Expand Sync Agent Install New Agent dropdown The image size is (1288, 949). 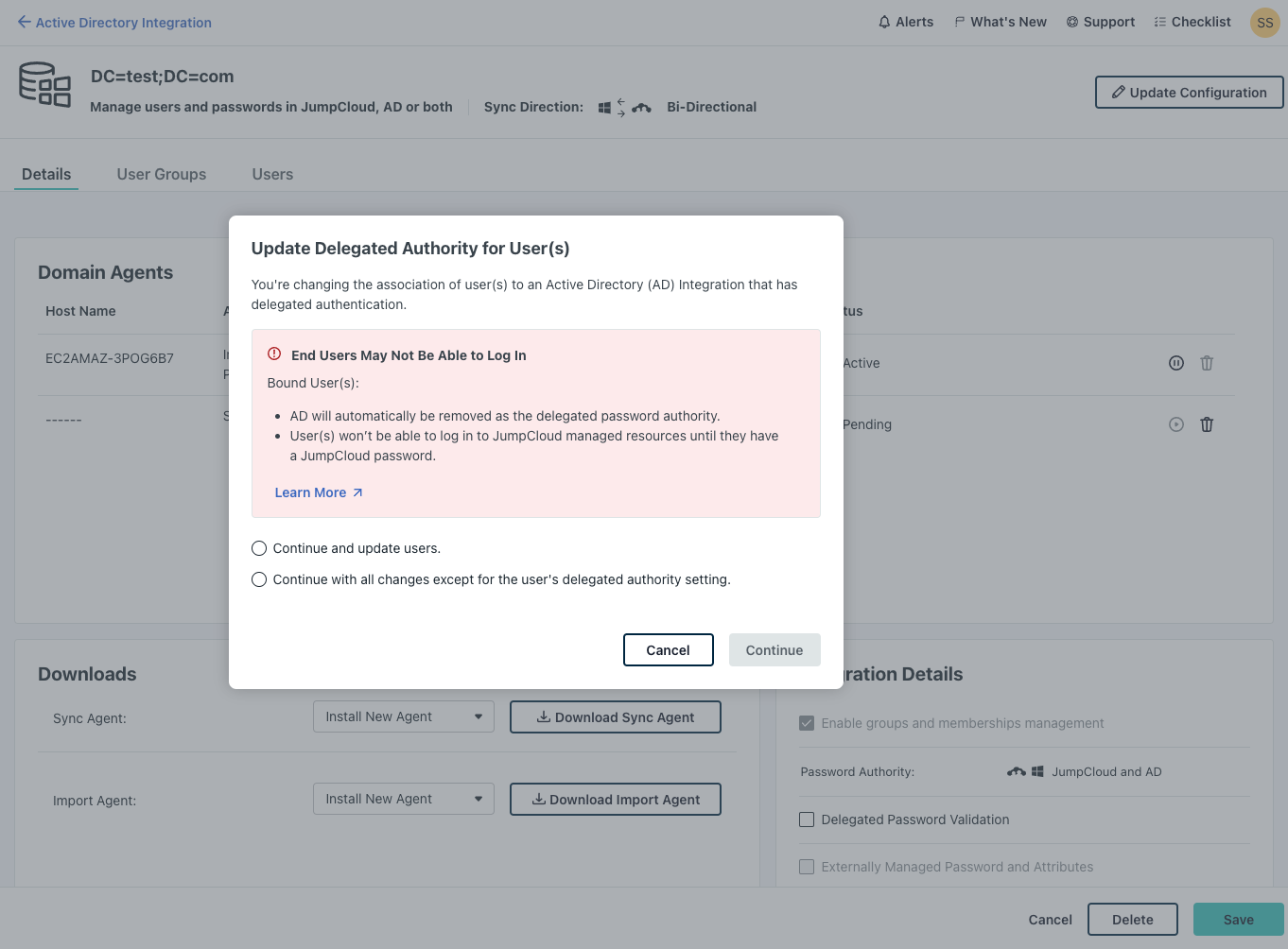[x=404, y=716]
